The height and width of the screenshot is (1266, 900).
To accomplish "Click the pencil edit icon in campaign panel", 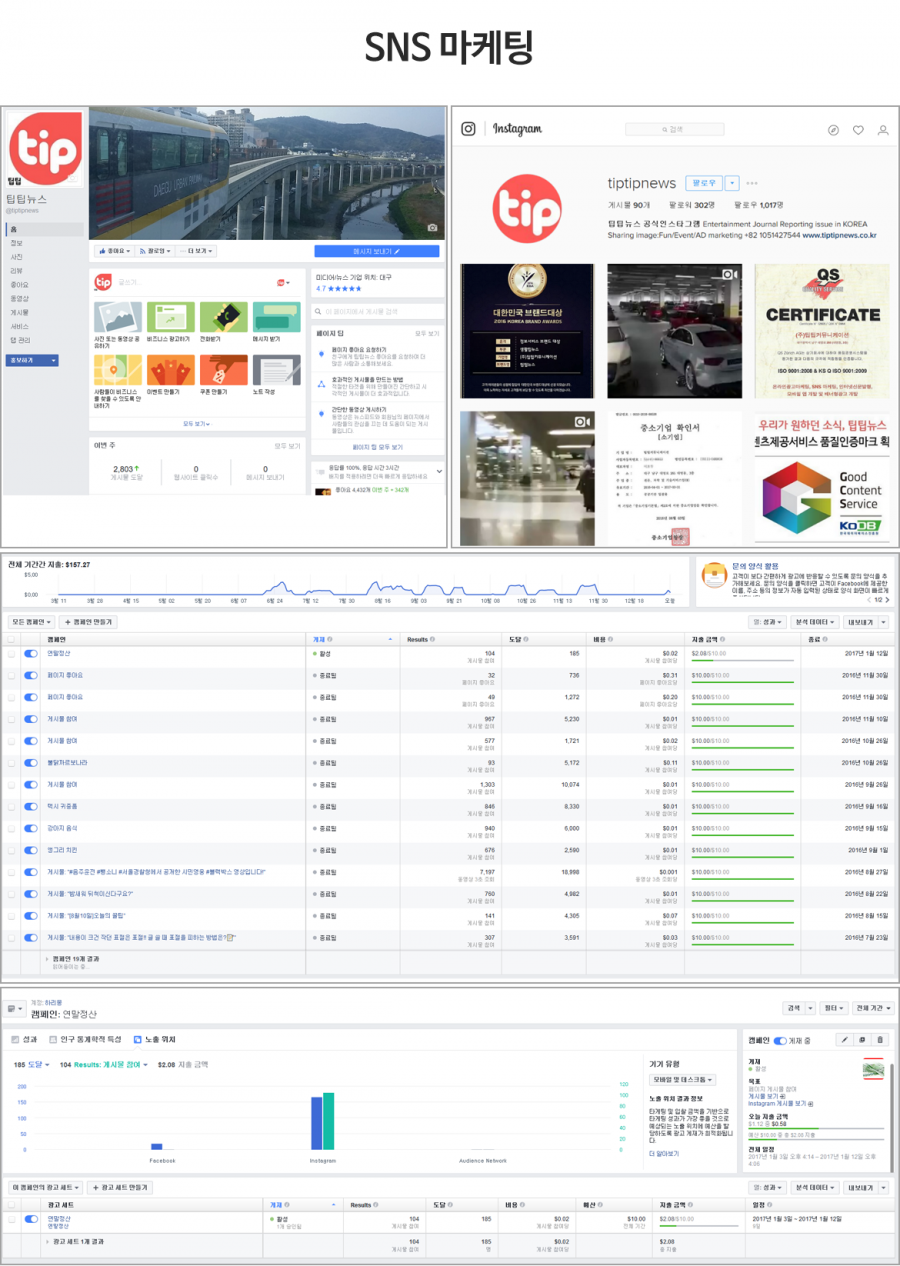I will click(844, 1040).
